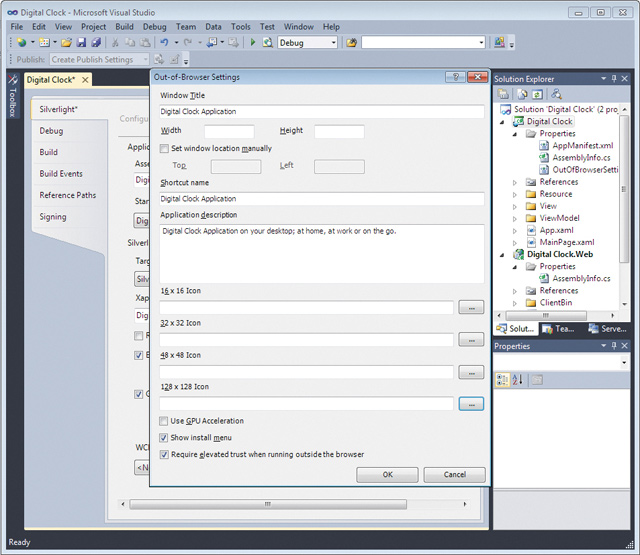This screenshot has width=640, height=555.
Task: Switch to the Signing tab
Action: coord(53,217)
